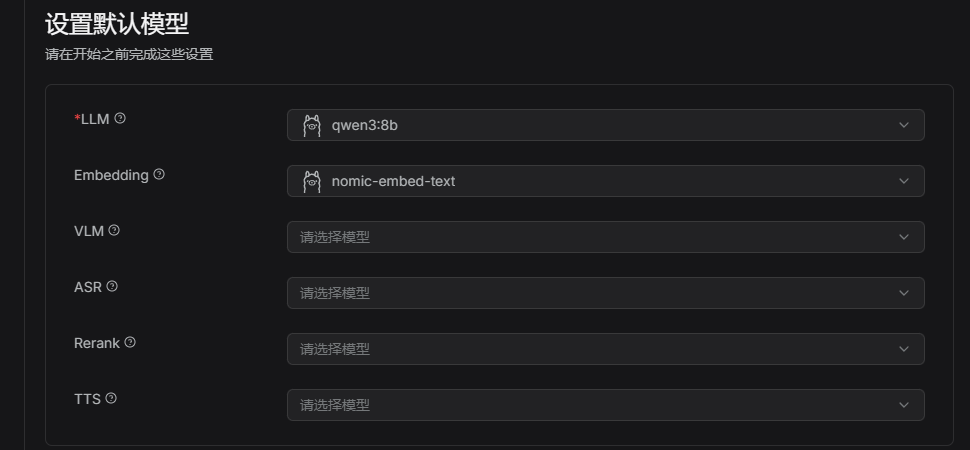Click the chevron arrow in the ASR field
Image resolution: width=970 pixels, height=450 pixels.
904,293
